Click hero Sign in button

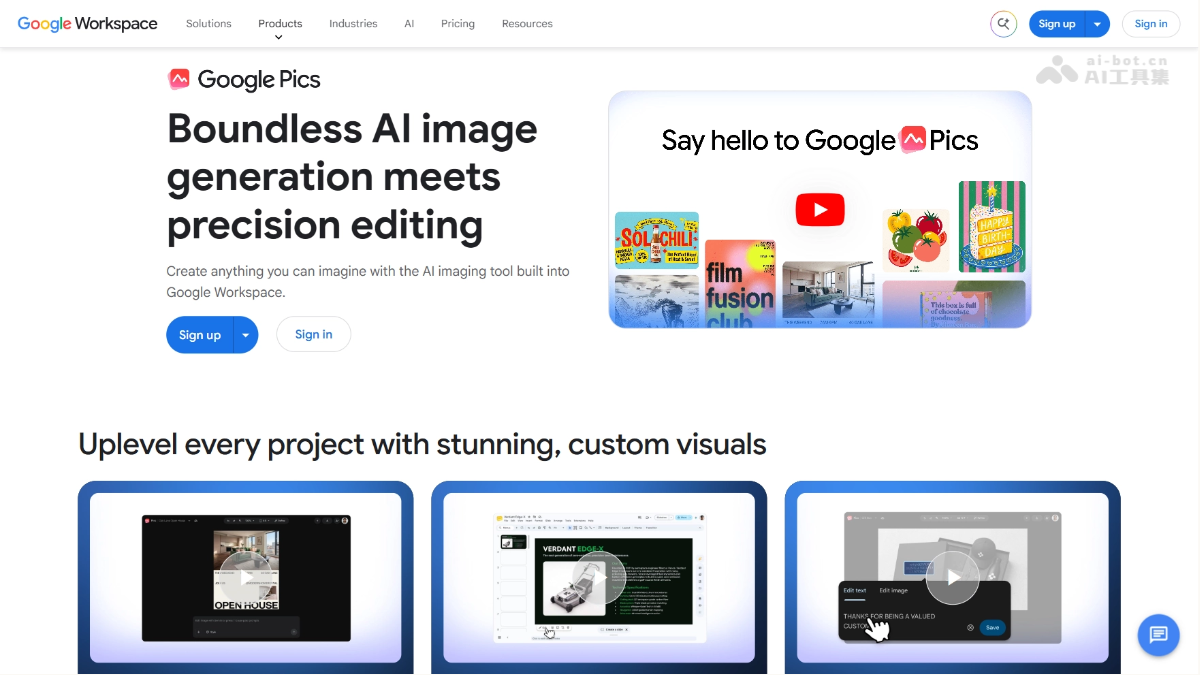click(x=314, y=335)
